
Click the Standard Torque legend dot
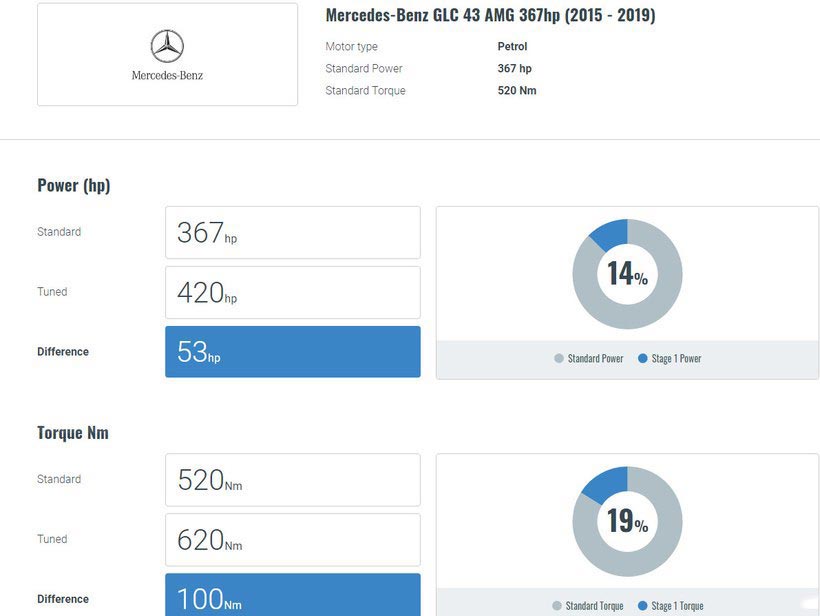point(557,606)
